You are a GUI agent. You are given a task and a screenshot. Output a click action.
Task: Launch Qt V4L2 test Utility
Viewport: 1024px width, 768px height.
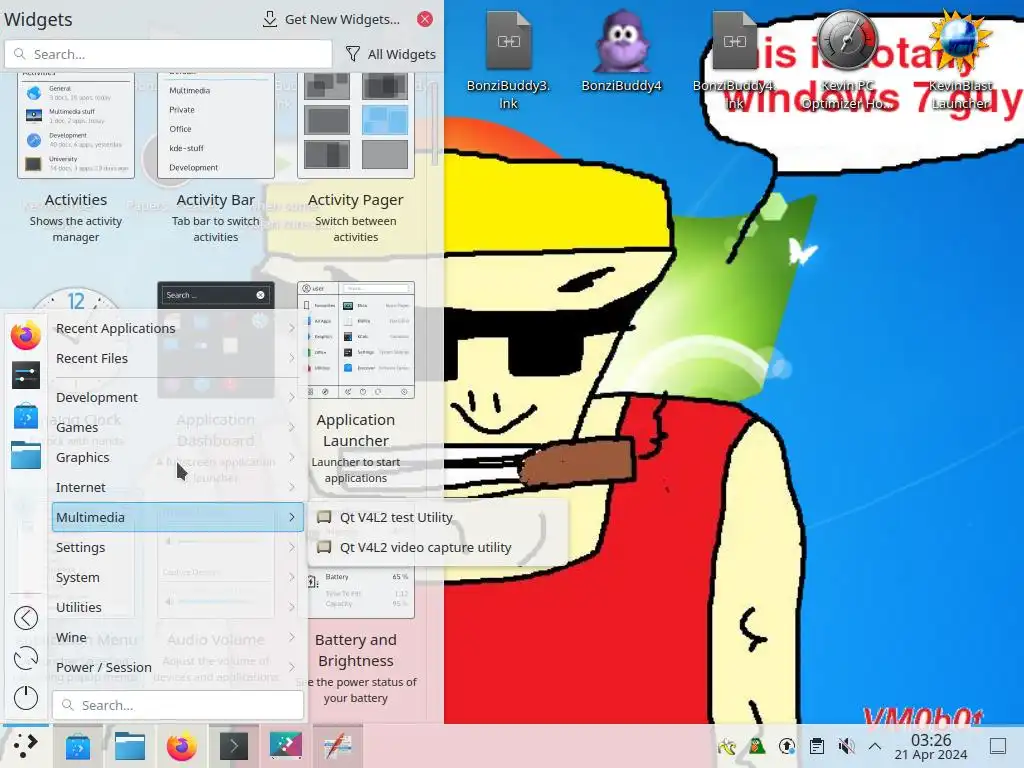[438, 517]
